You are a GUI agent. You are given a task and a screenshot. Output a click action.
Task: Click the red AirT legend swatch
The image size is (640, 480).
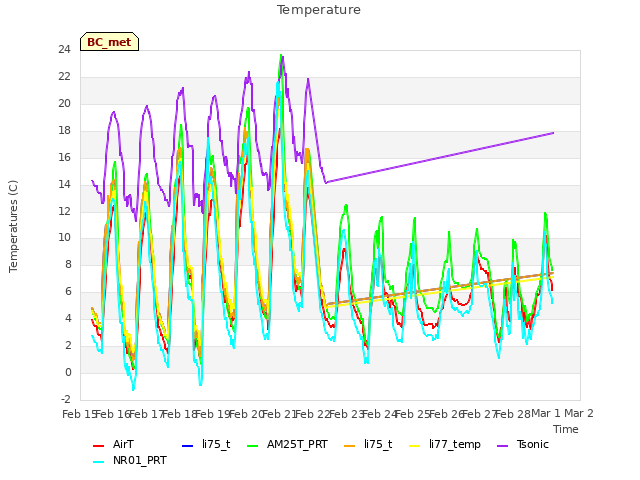coord(98,446)
